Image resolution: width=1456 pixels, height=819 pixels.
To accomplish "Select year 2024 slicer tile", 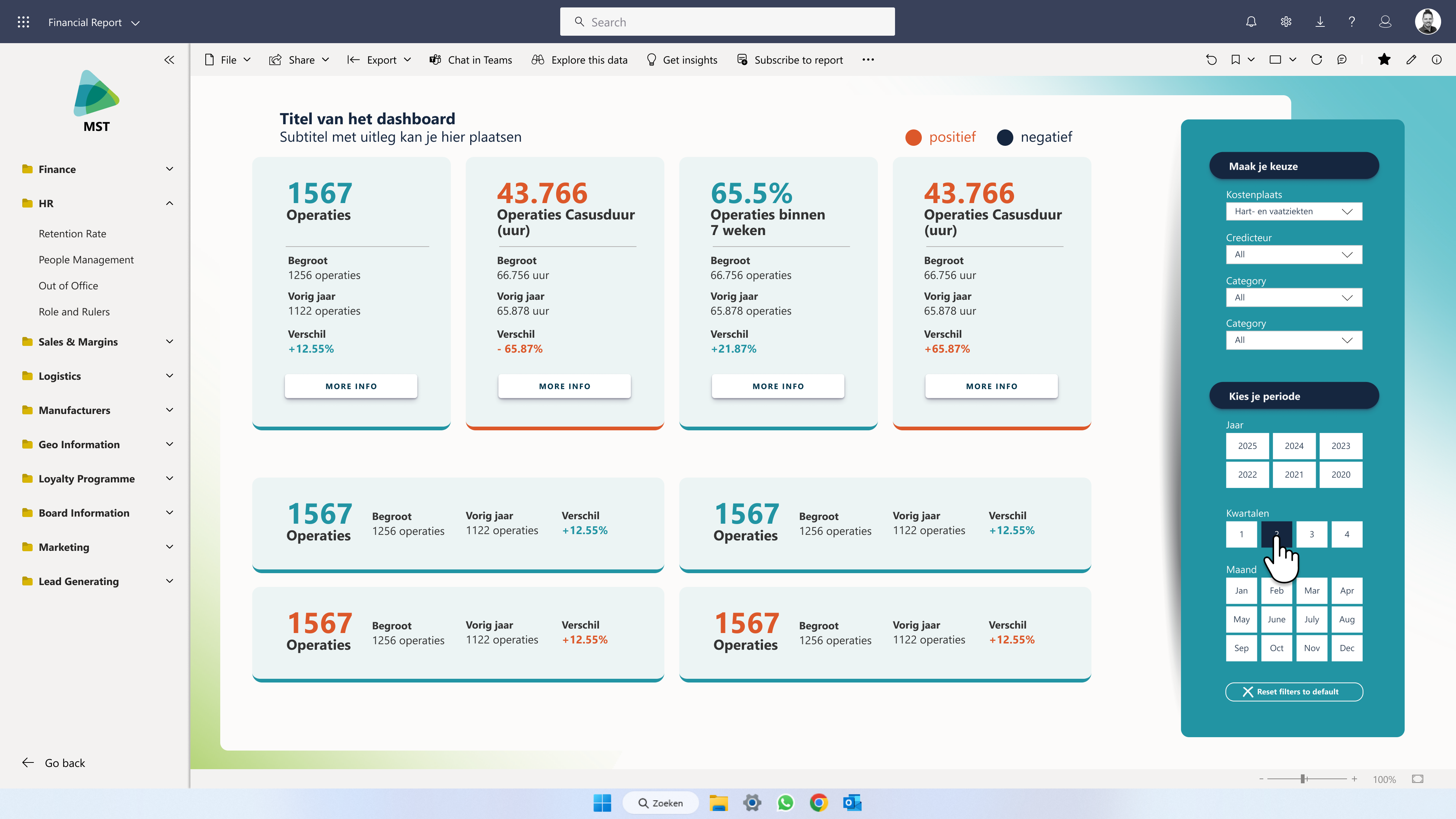I will coord(1294,446).
